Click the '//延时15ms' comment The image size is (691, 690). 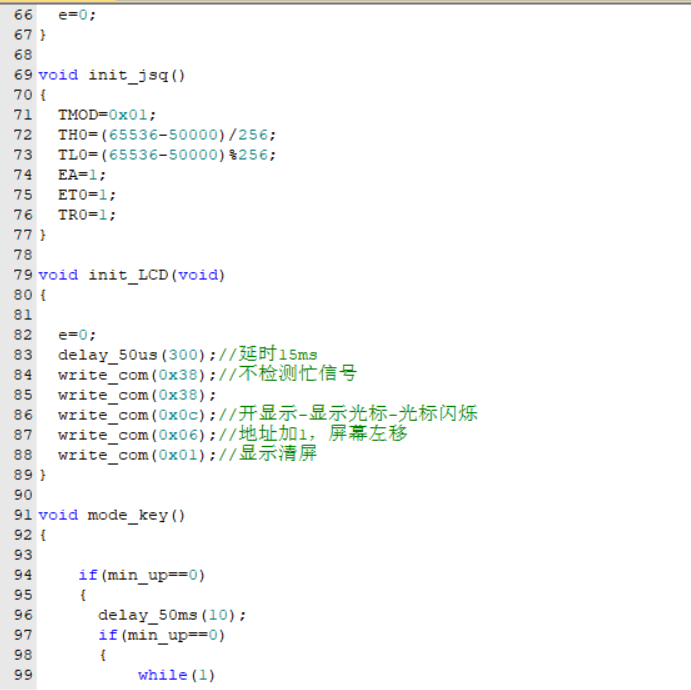[268, 354]
